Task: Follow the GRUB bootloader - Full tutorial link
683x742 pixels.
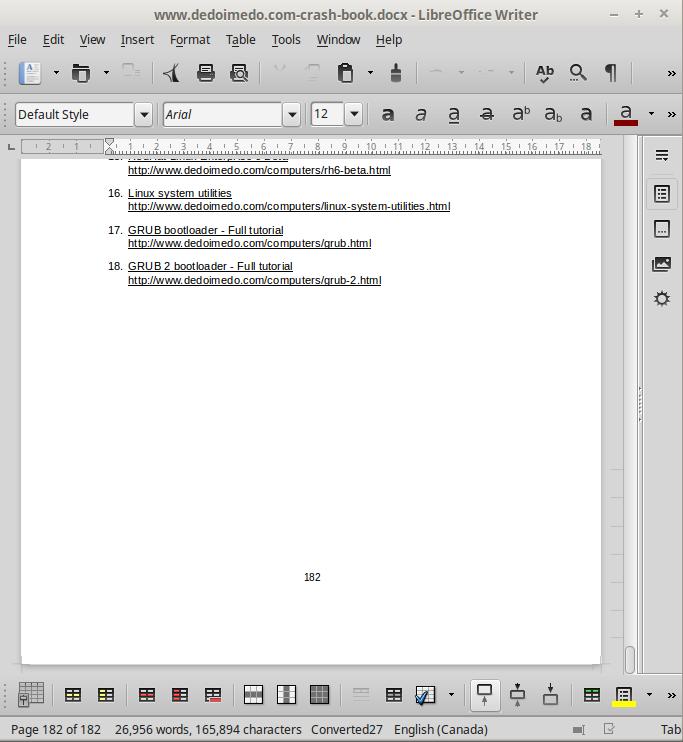Action: click(x=206, y=230)
